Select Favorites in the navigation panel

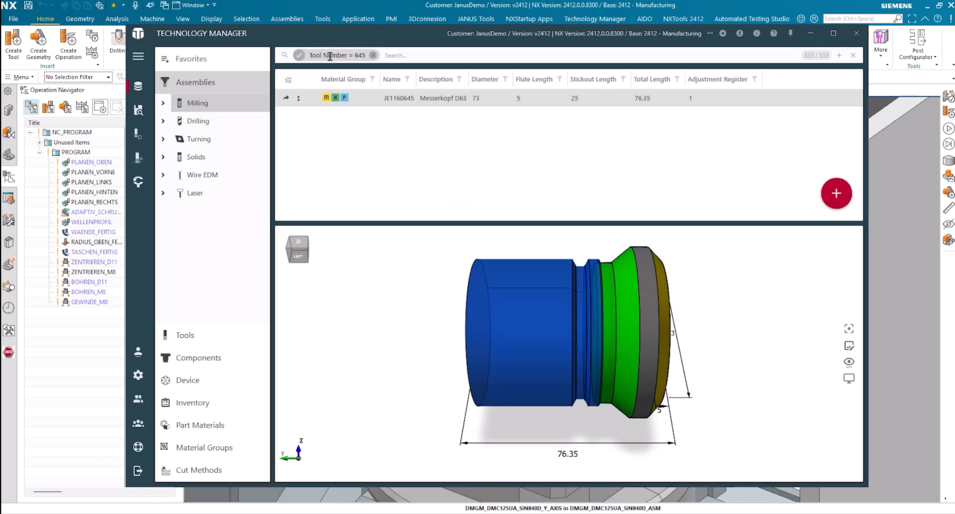coord(212,59)
